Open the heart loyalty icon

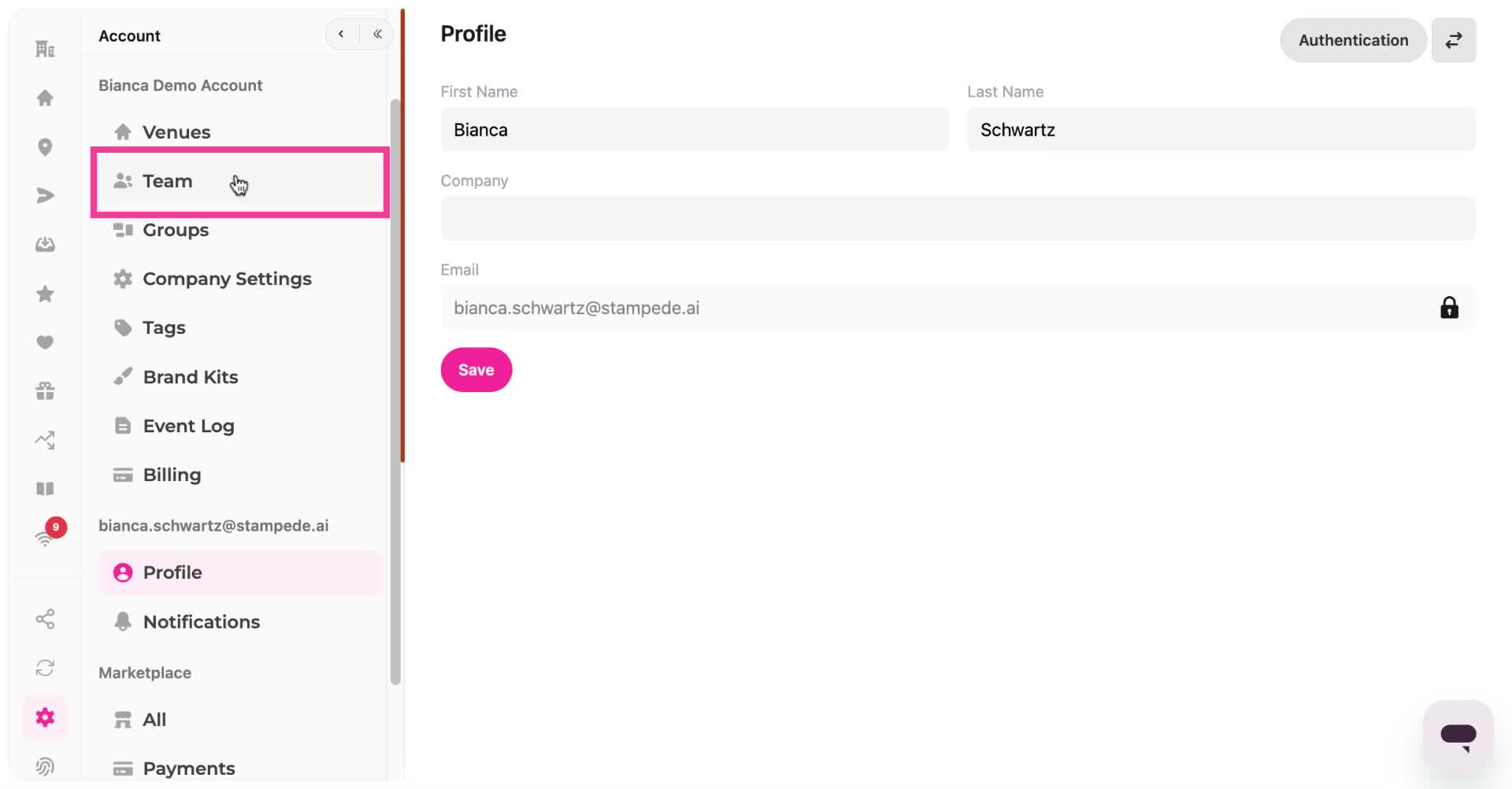click(x=45, y=343)
